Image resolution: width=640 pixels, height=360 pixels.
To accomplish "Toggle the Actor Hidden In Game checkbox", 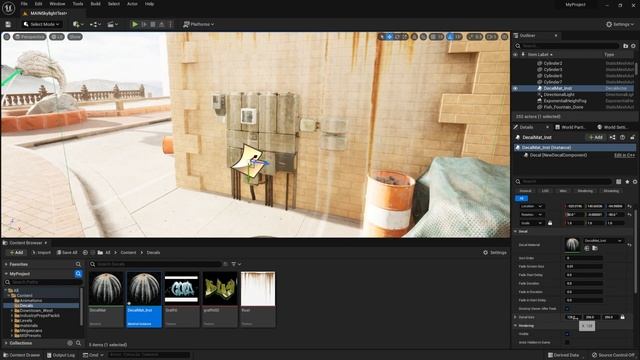I will tap(567, 342).
